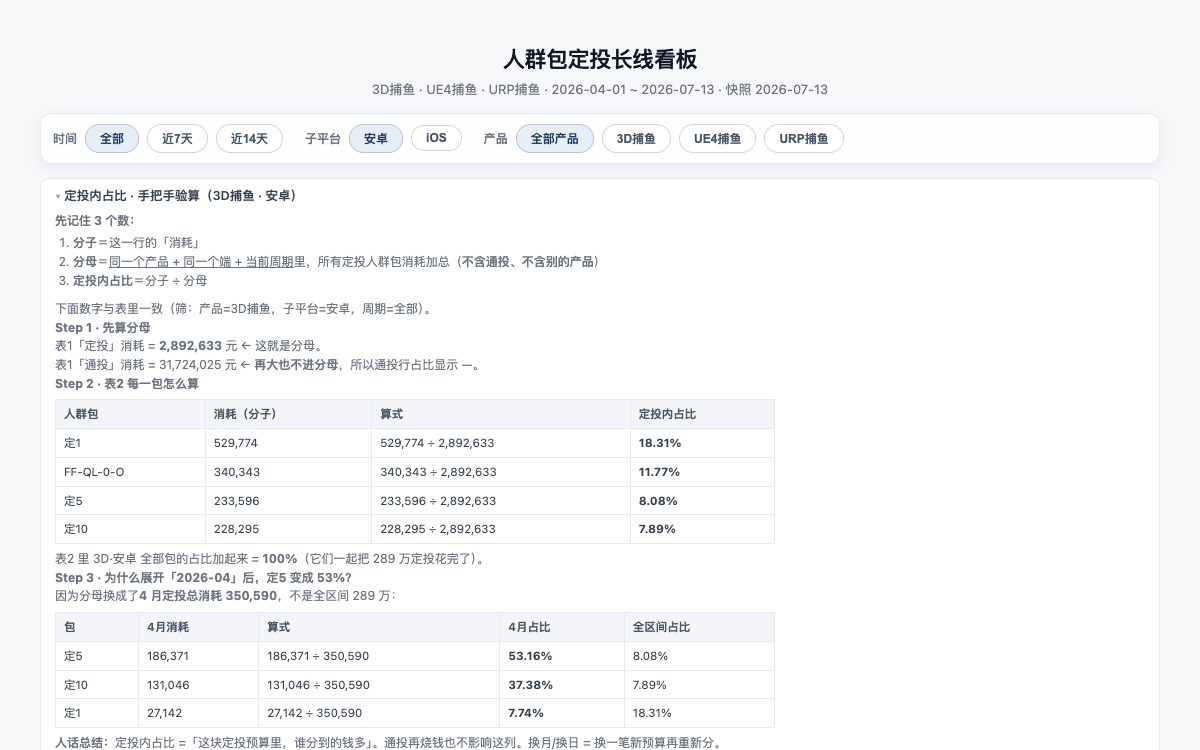Click the 定投内占比 table column header
The width and height of the screenshot is (1200, 750).
[x=702, y=414]
